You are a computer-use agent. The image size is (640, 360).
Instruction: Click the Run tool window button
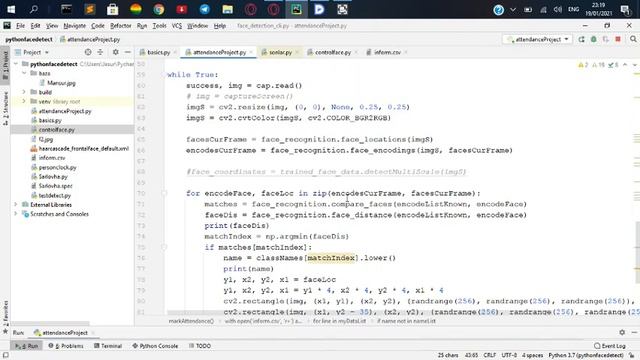(27, 346)
